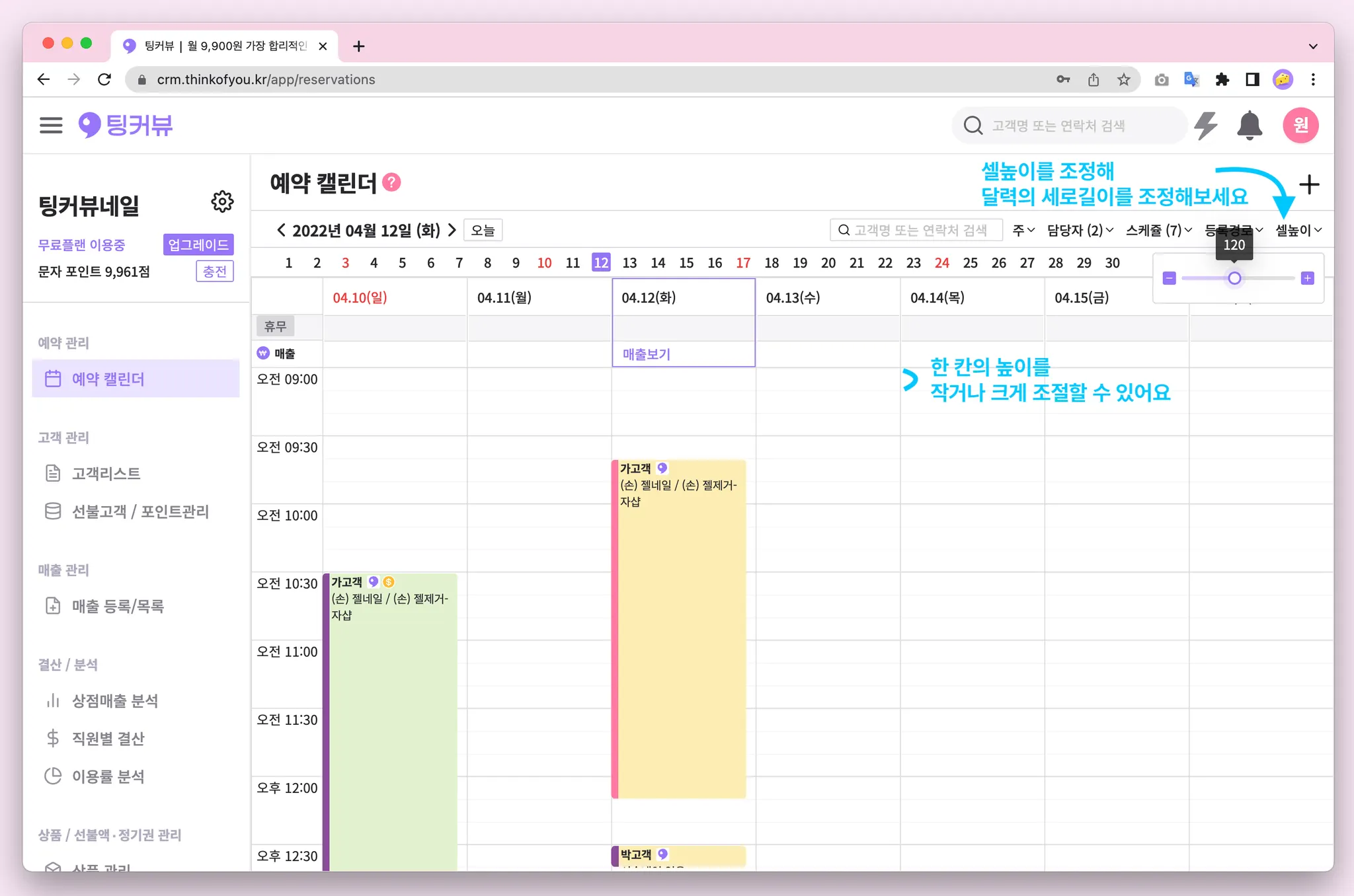The image size is (1354, 896).
Task: Click the 오늘 button
Action: pyautogui.click(x=483, y=230)
